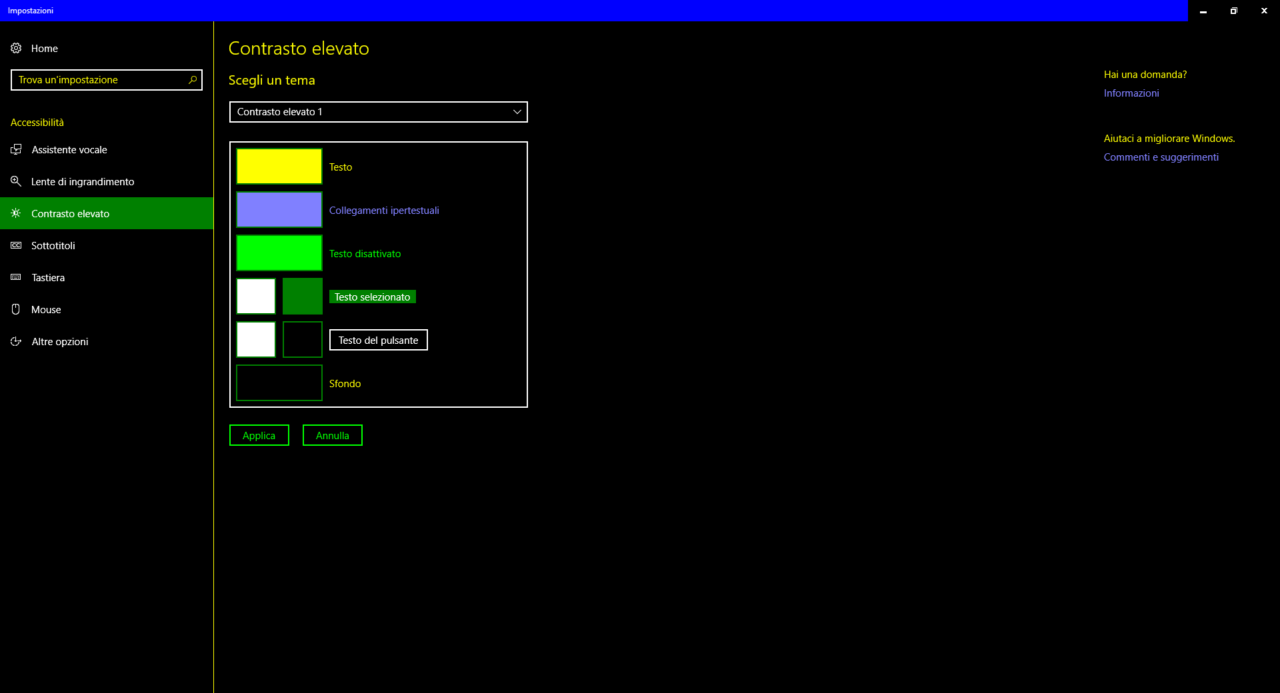The image size is (1280, 693).
Task: Pick the purple Collegamenti ipertestuali swatch
Action: tap(279, 210)
